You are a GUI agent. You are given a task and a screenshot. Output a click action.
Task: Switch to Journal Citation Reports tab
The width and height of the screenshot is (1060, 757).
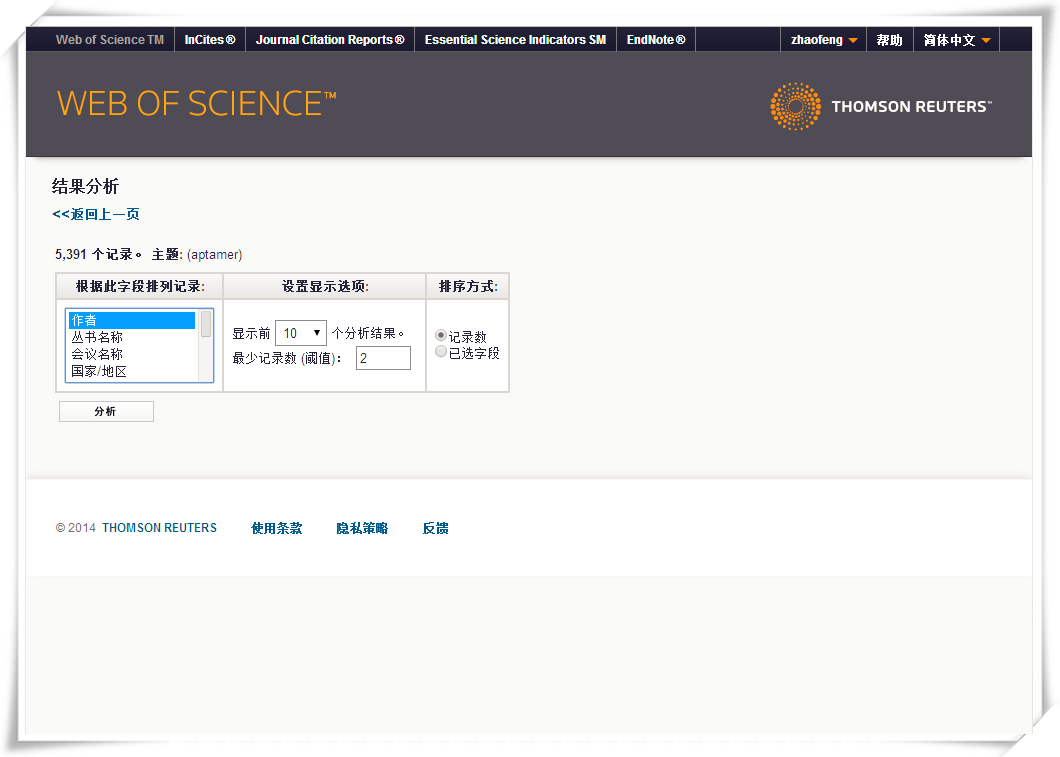330,40
